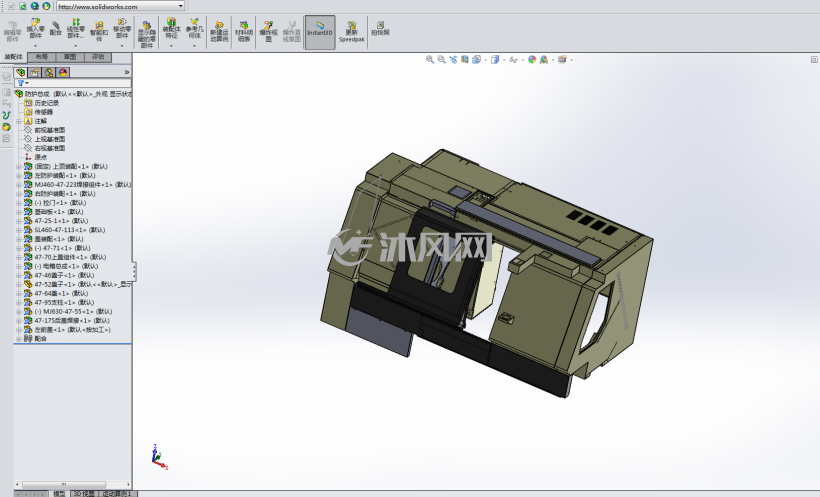
Task: Open the 运动算例1 (Motion Study 1) bottom tab
Action: pos(117,493)
